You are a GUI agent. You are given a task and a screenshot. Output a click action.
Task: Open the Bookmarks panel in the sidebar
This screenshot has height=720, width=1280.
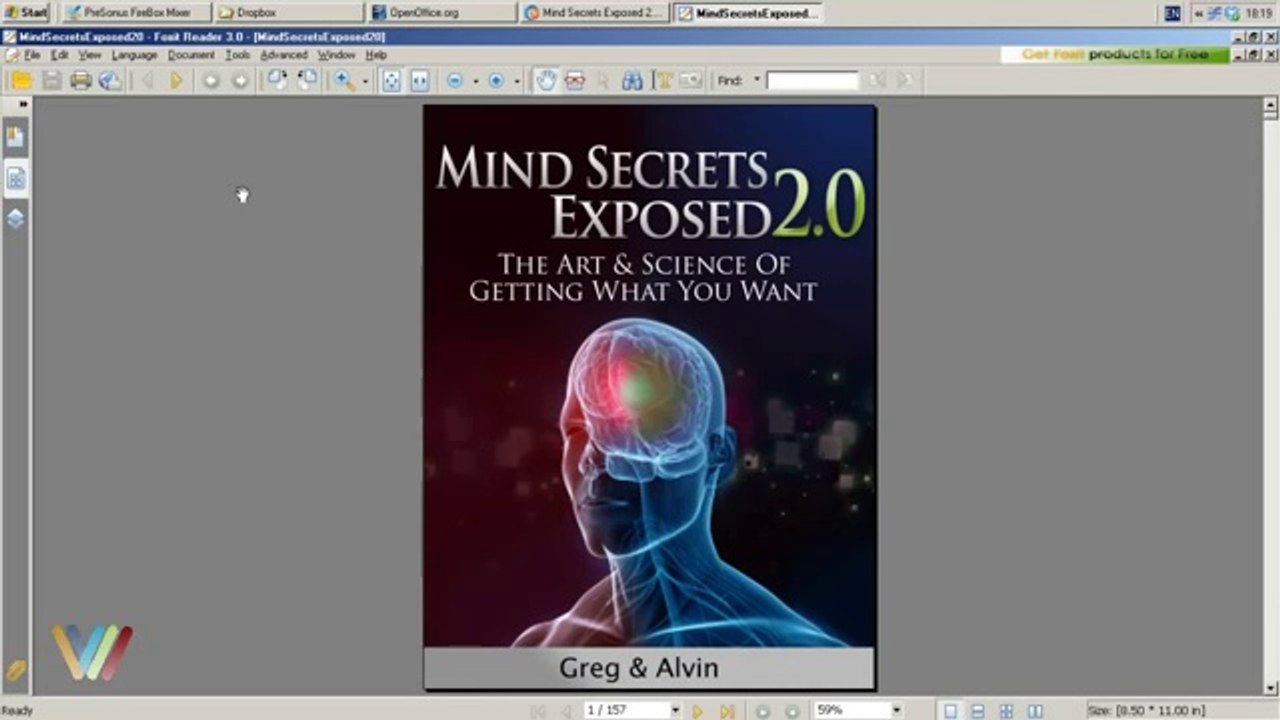click(16, 136)
